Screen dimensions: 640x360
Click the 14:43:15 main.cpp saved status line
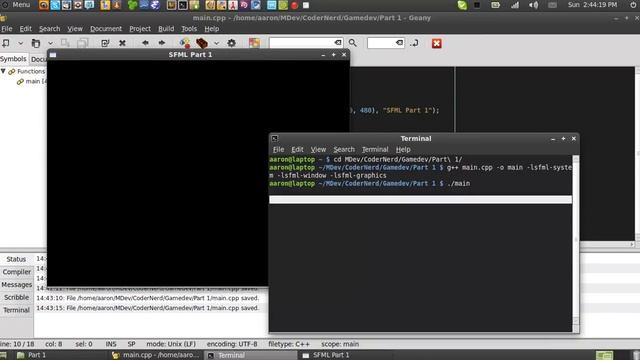[148, 308]
